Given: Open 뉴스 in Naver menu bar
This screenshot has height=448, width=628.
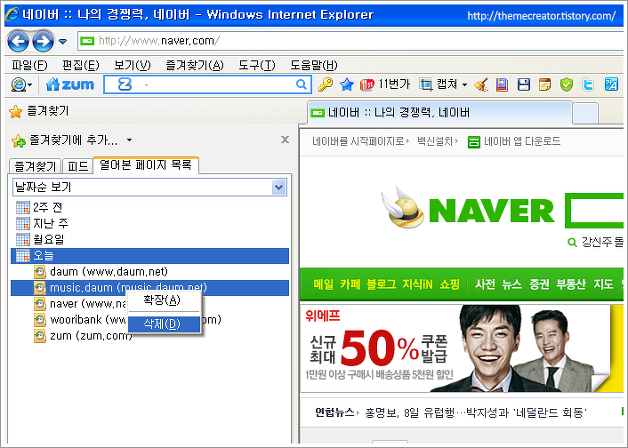Looking at the screenshot, I should coord(512,284).
